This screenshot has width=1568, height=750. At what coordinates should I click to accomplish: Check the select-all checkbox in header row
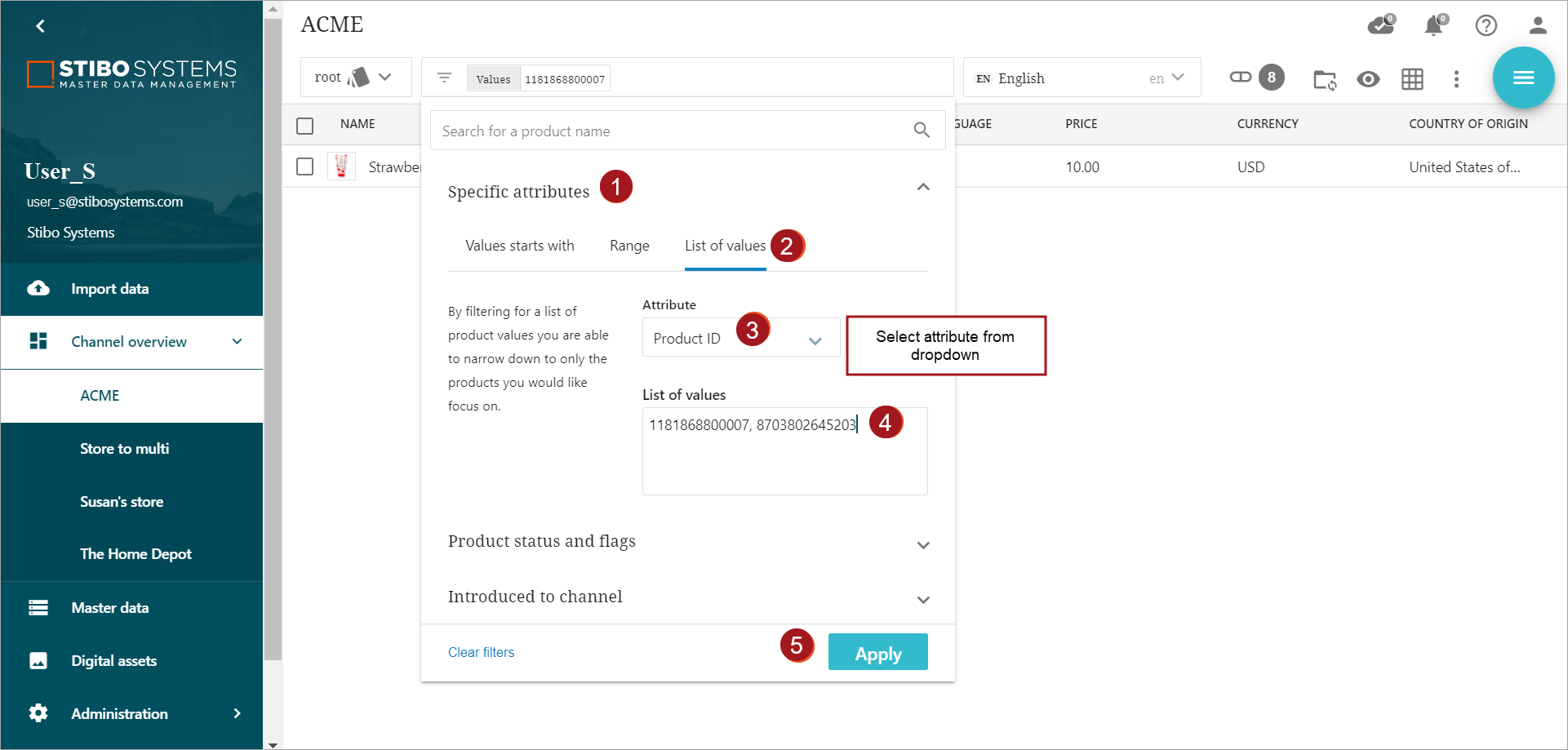click(x=305, y=125)
